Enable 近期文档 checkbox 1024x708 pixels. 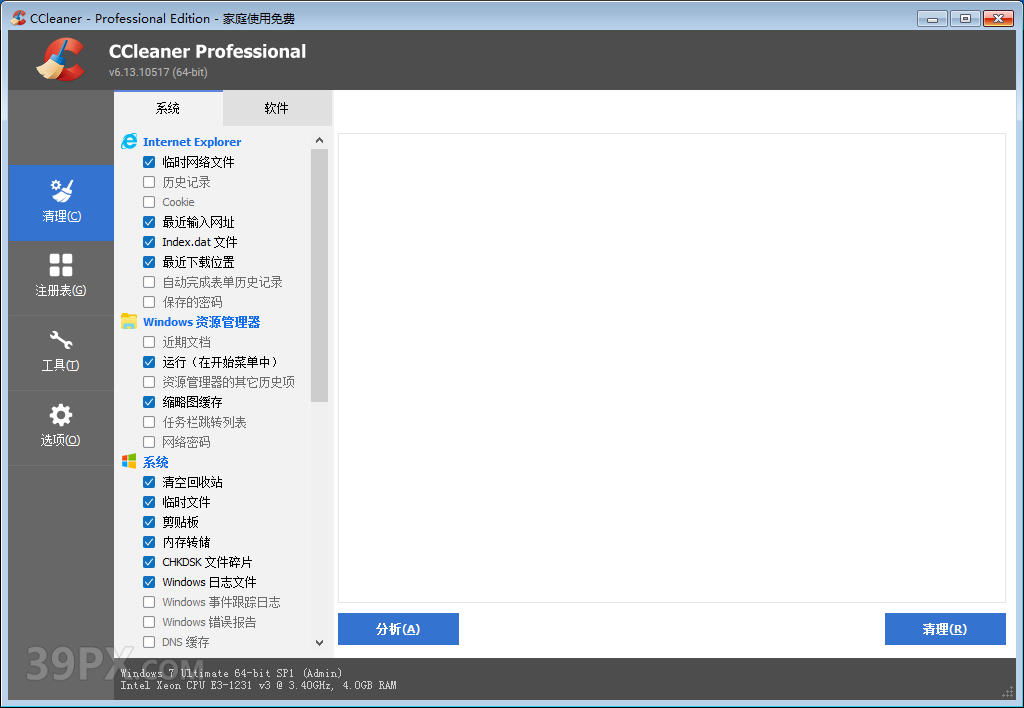(x=149, y=342)
